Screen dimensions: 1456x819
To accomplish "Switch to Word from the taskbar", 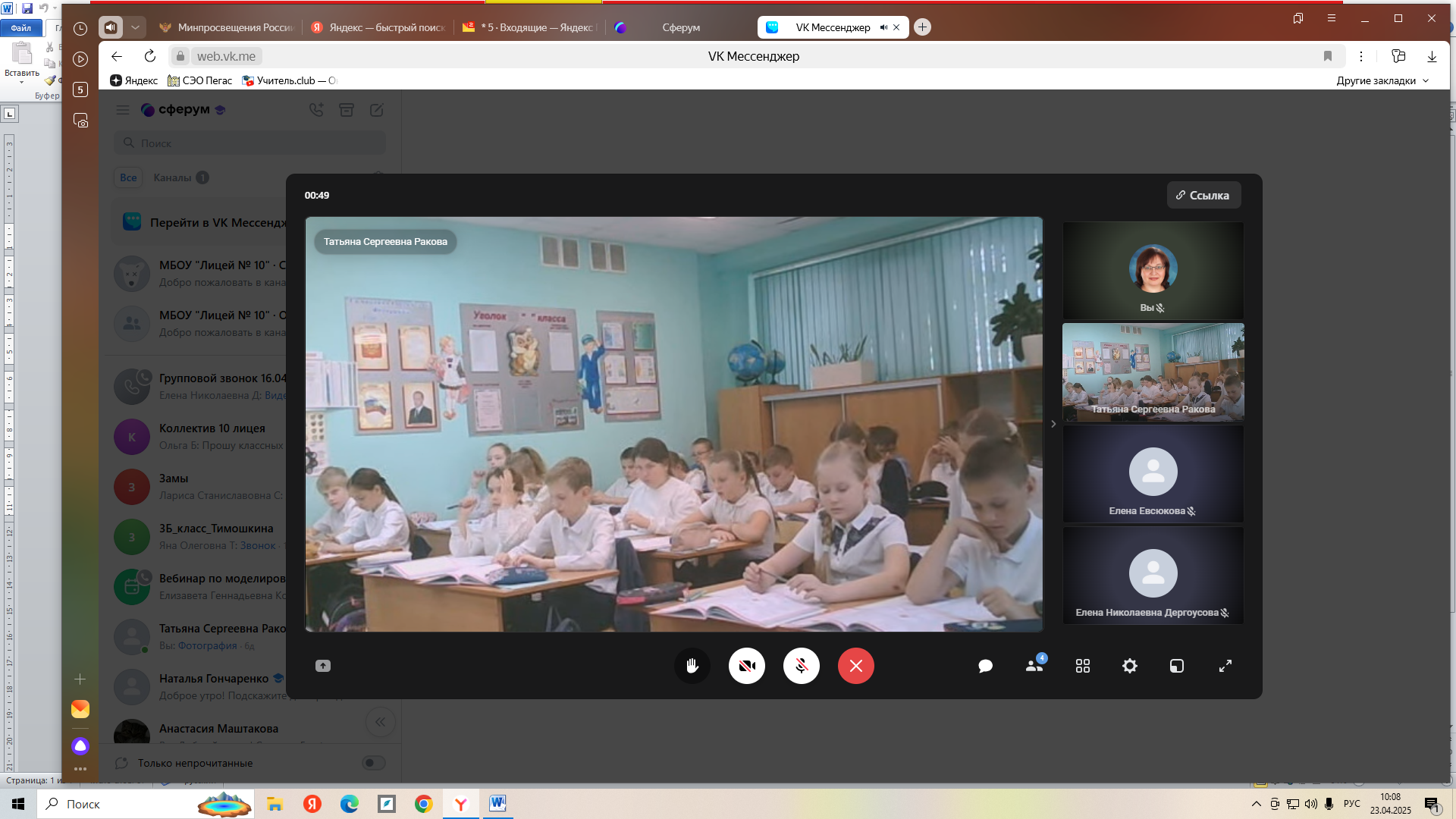I will tap(497, 804).
